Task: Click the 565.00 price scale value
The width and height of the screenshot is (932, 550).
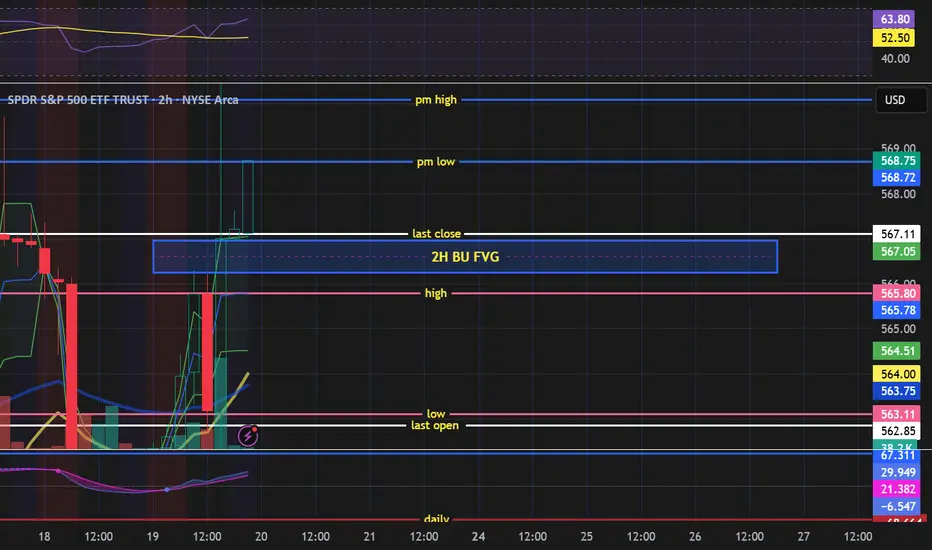Action: 898,329
